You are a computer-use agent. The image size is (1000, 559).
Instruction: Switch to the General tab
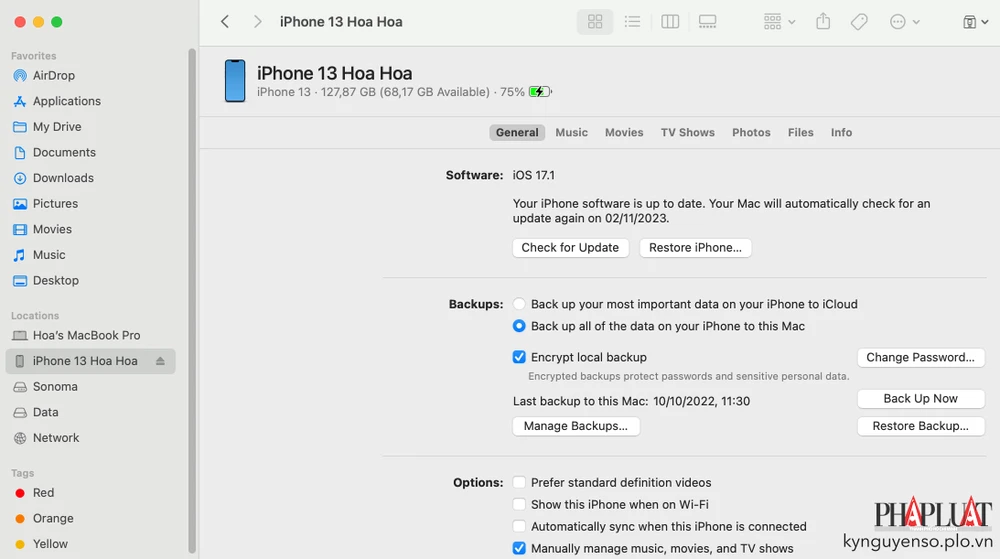517,133
